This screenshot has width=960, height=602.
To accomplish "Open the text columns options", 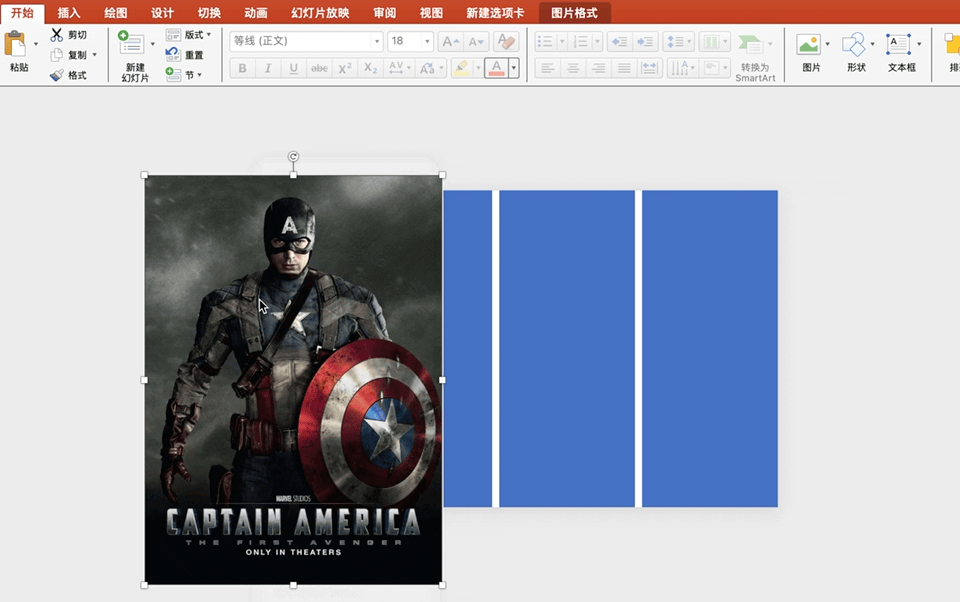I will 714,42.
